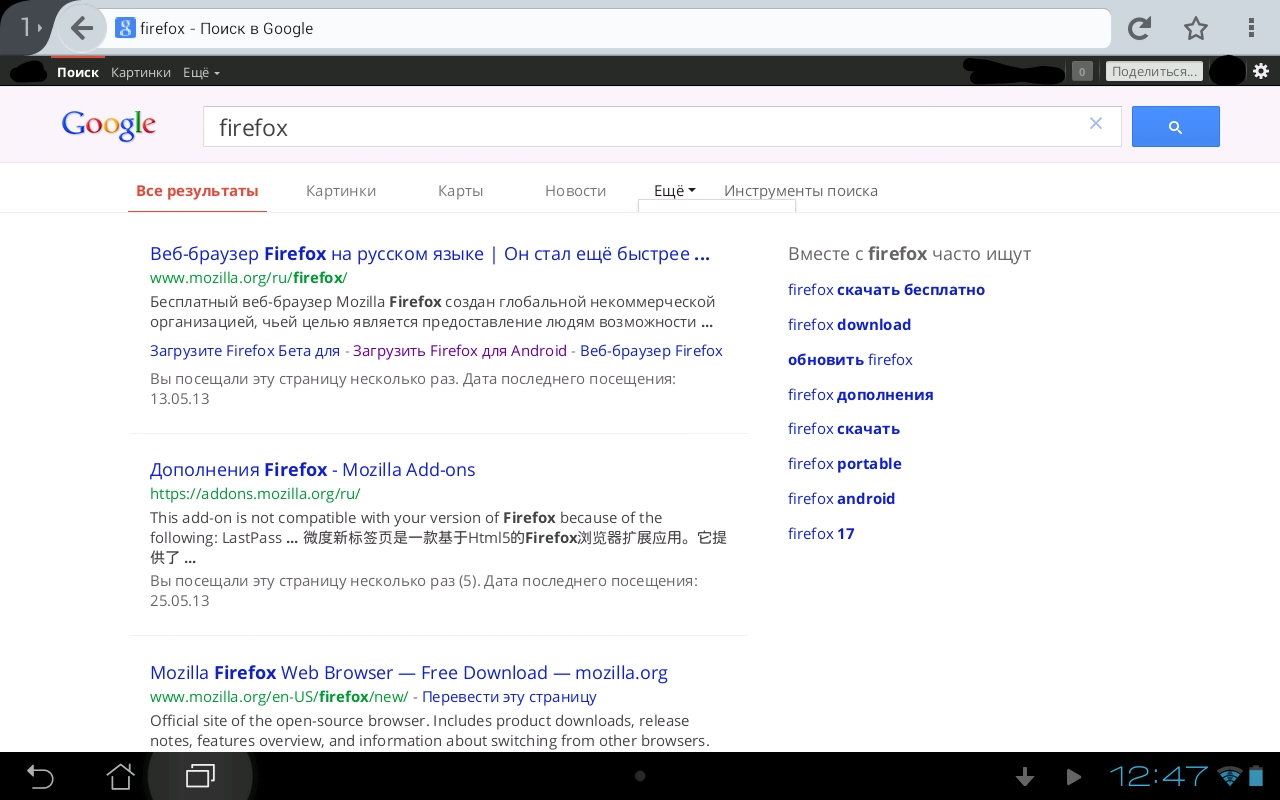
Task: Reload the page with the refresh icon
Action: [x=1139, y=28]
